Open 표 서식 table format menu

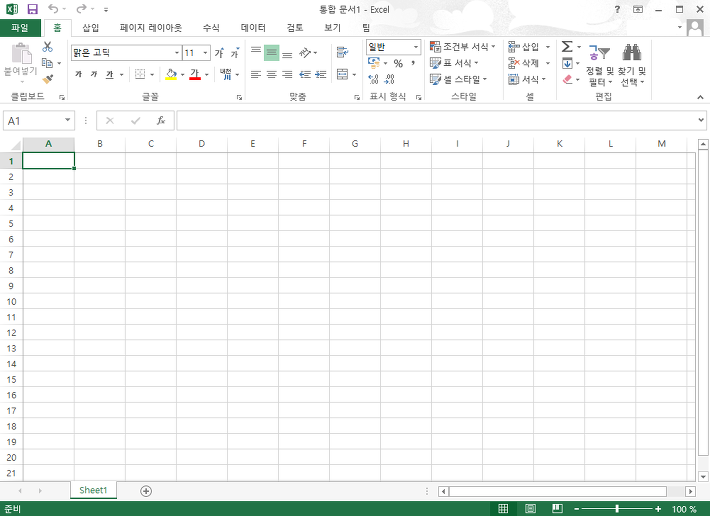click(454, 63)
